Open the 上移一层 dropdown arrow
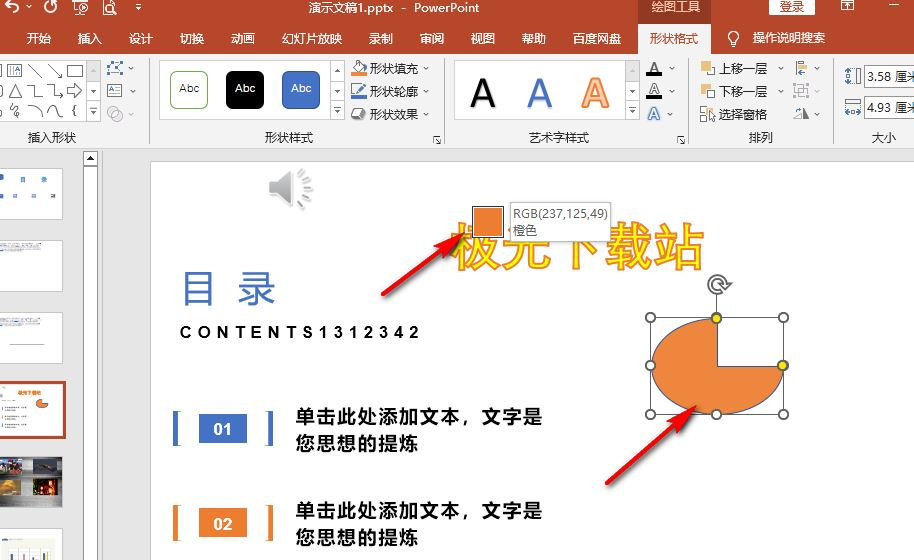 pos(781,69)
